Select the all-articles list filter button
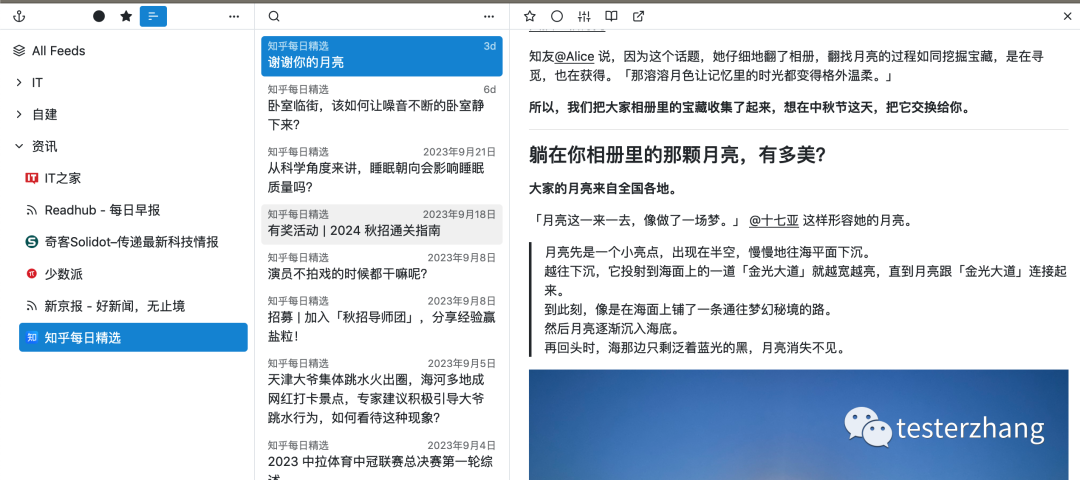This screenshot has height=480, width=1080. (x=153, y=17)
